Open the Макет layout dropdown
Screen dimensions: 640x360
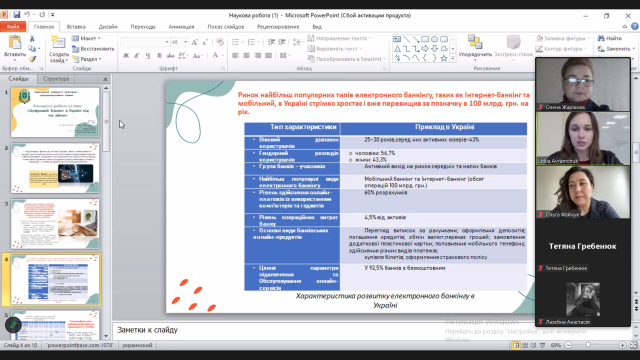(x=87, y=38)
